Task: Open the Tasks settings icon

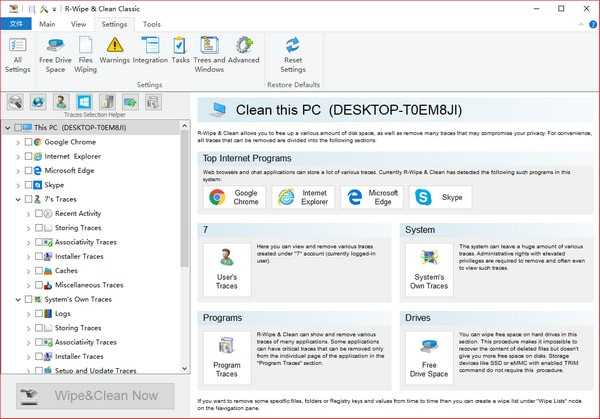Action: pos(180,52)
